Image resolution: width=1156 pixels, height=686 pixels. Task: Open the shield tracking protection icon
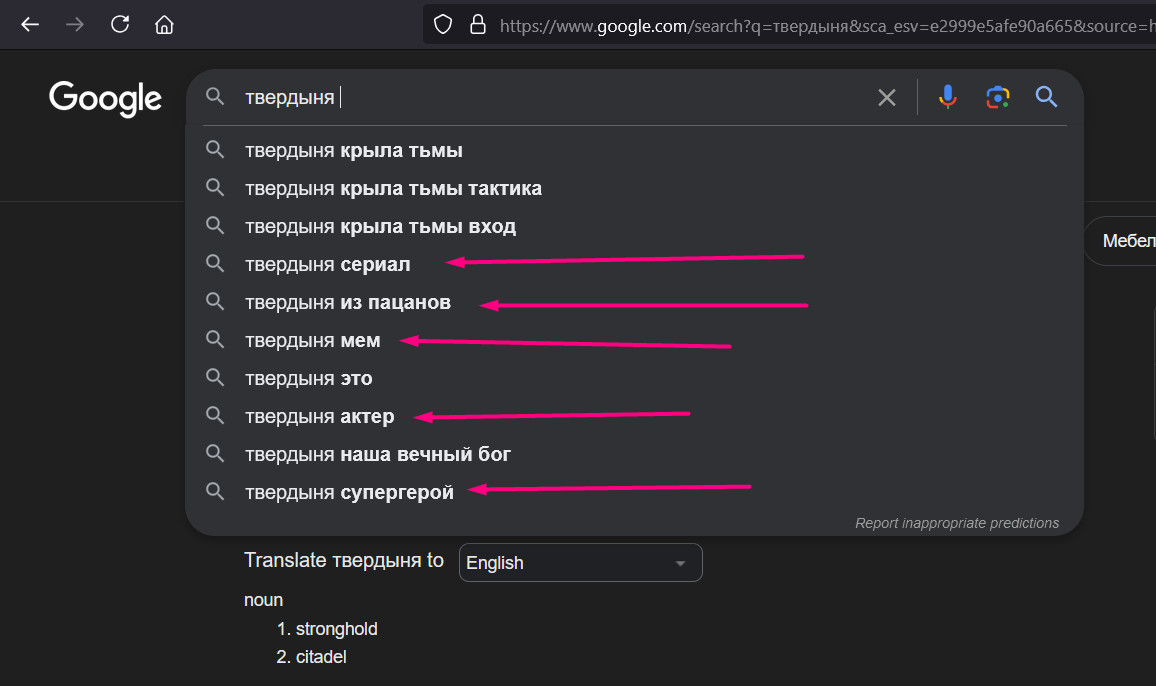tap(442, 24)
